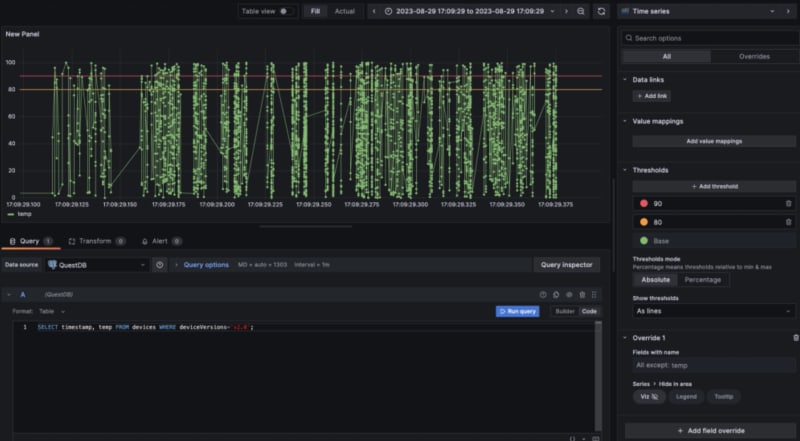Collapse options pane with right chevron
Viewport: 800px width, 441px height.
pyautogui.click(x=788, y=11)
